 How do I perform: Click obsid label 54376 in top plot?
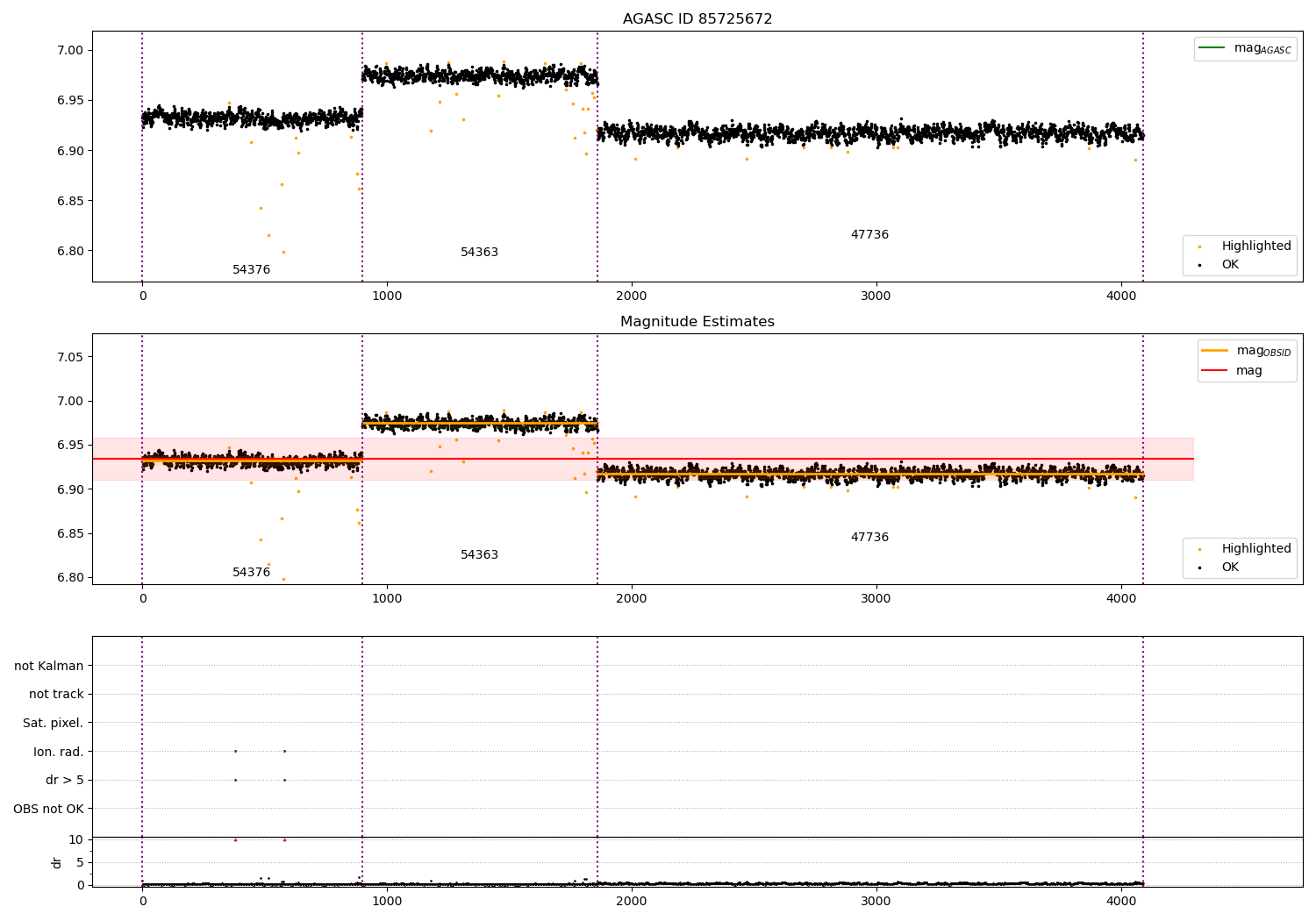coord(252,270)
